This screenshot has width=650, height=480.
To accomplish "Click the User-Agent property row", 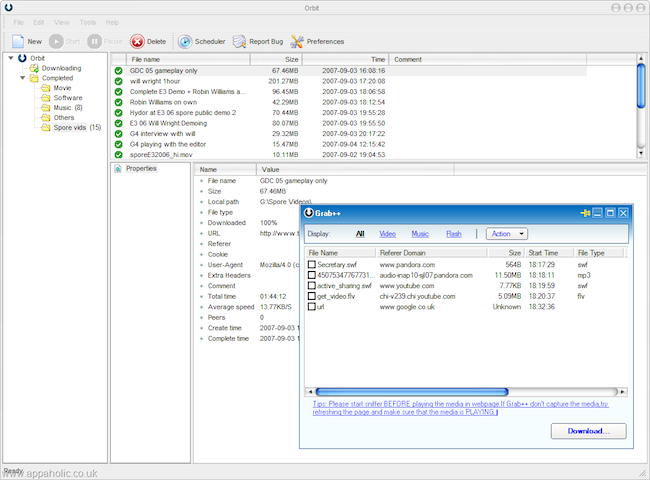I will click(x=248, y=265).
